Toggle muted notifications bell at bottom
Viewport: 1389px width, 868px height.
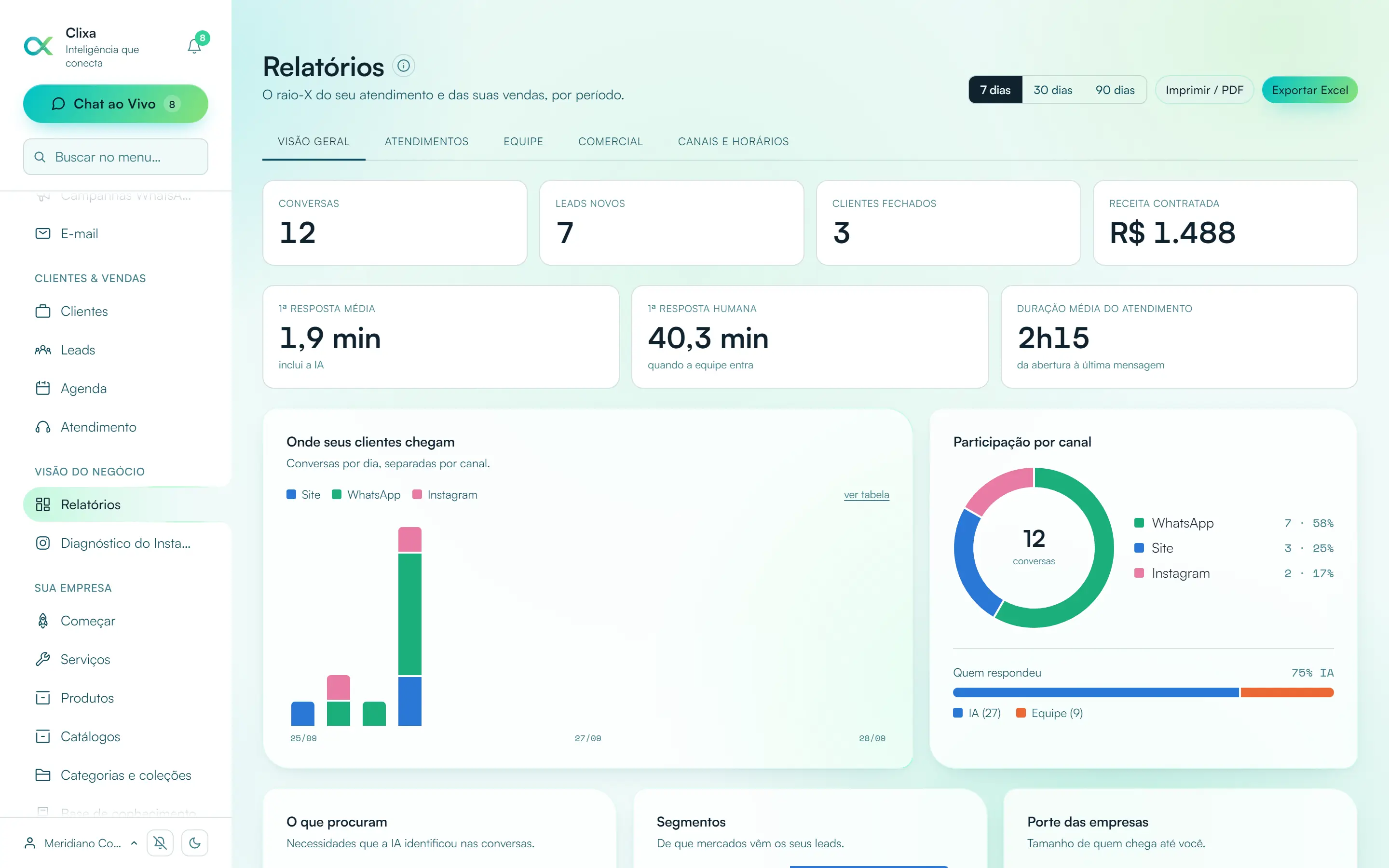tap(160, 843)
